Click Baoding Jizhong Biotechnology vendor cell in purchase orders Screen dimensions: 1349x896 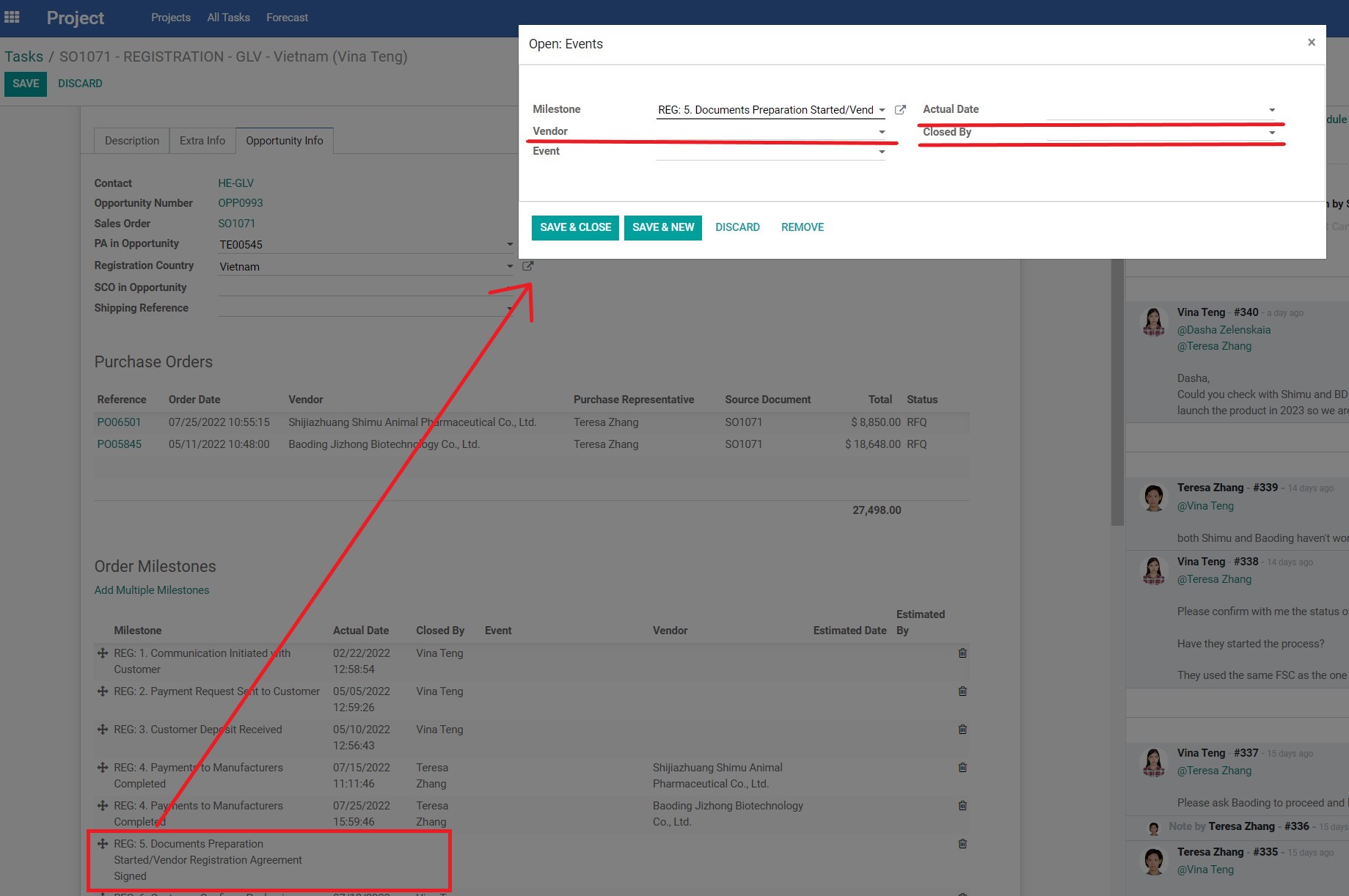click(x=384, y=444)
